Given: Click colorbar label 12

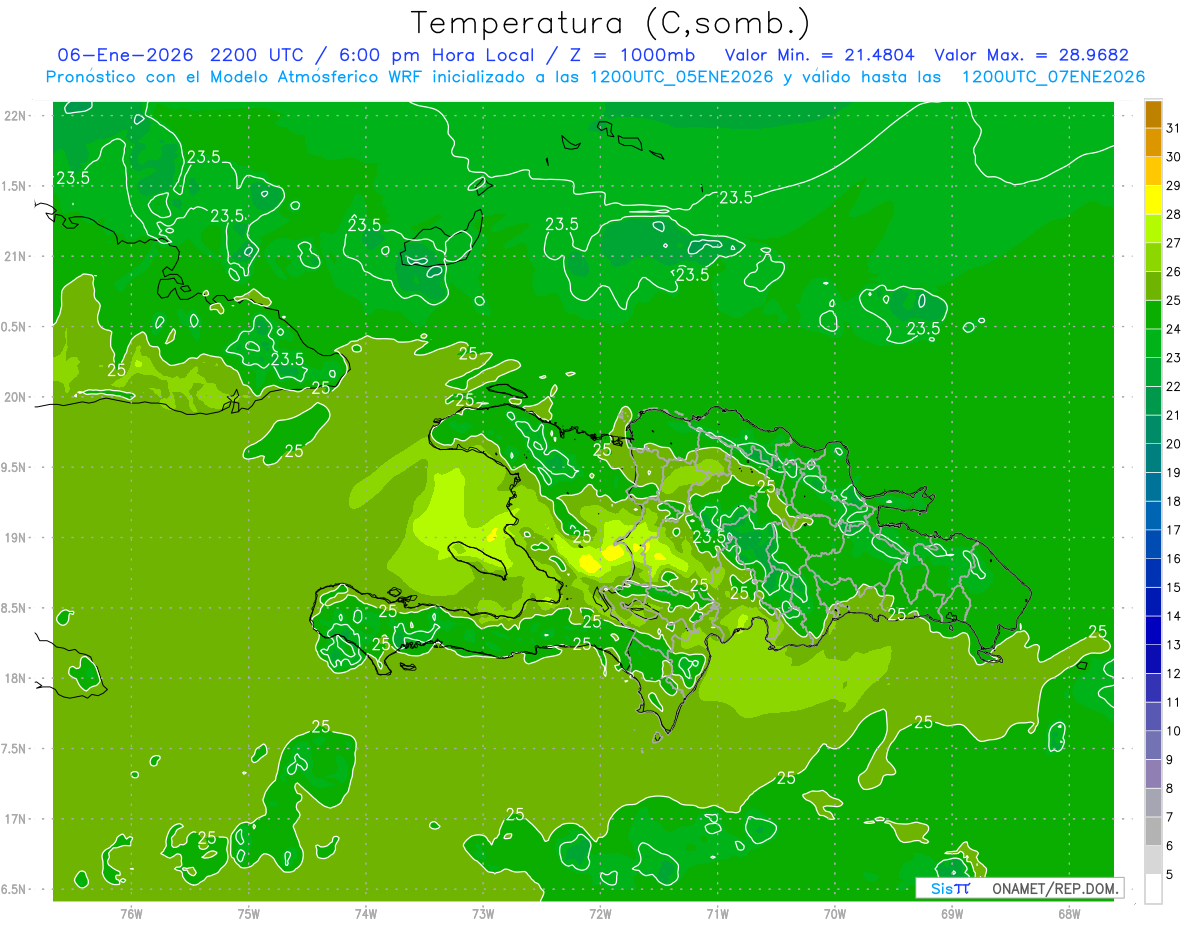Looking at the screenshot, I should (1174, 673).
